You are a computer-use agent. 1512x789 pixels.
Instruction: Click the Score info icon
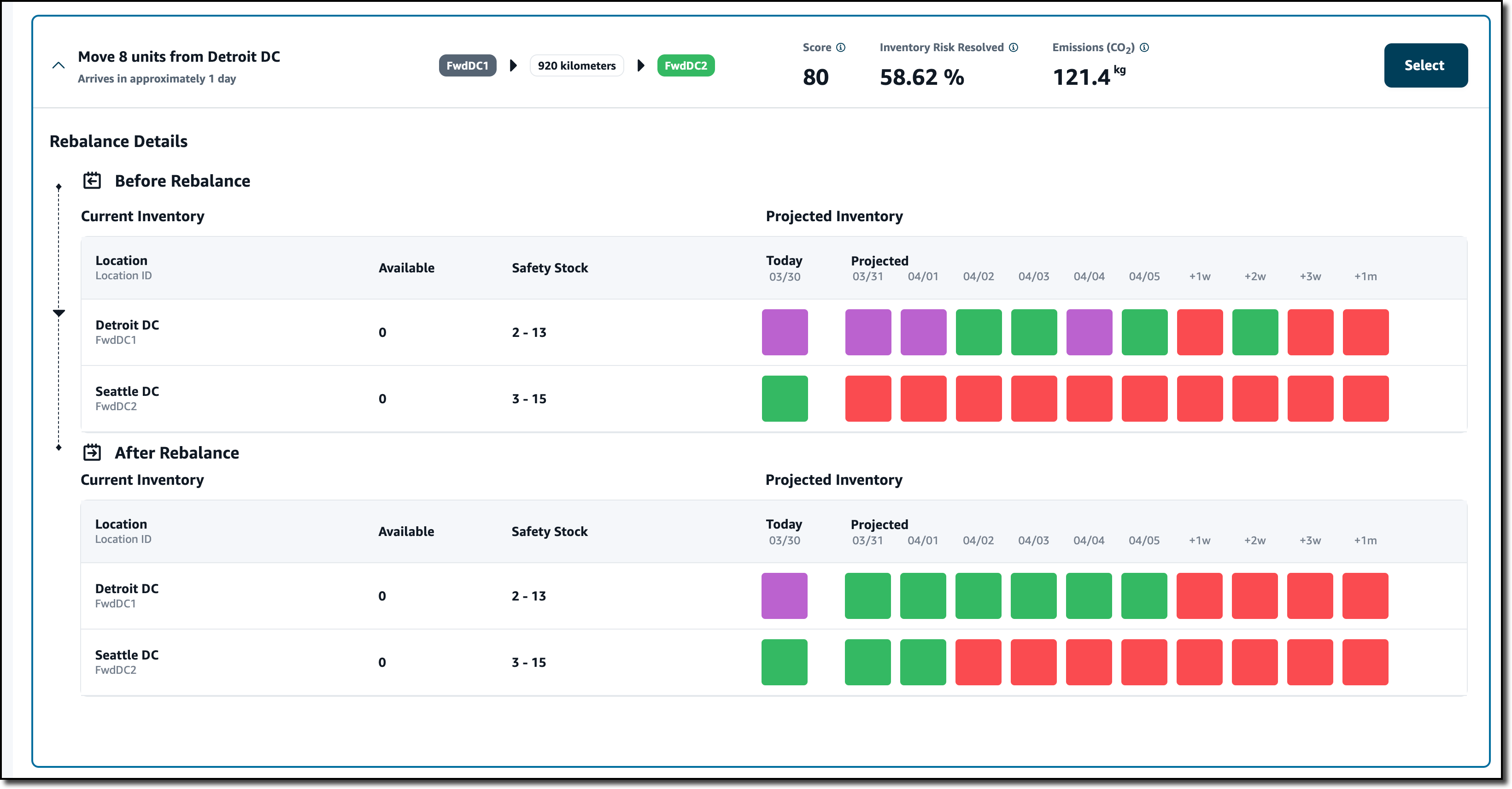tap(840, 47)
